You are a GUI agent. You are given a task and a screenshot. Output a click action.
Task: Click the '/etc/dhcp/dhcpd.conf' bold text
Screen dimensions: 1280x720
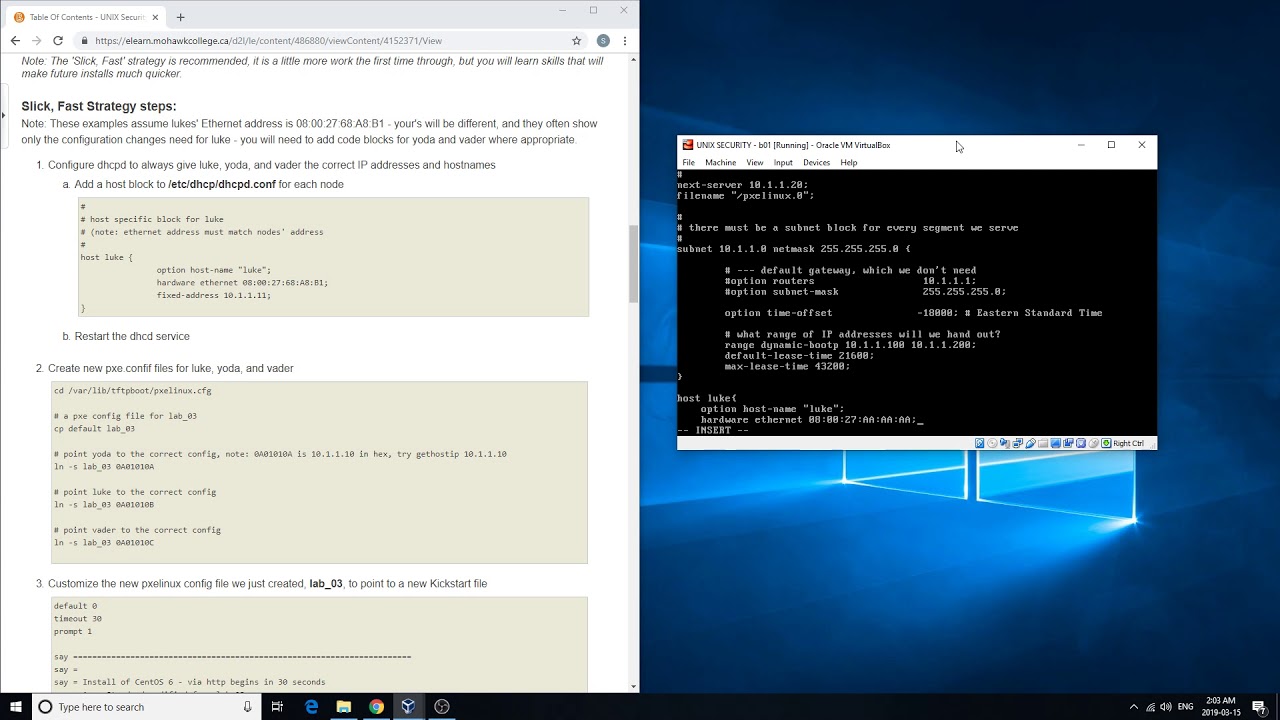222,184
